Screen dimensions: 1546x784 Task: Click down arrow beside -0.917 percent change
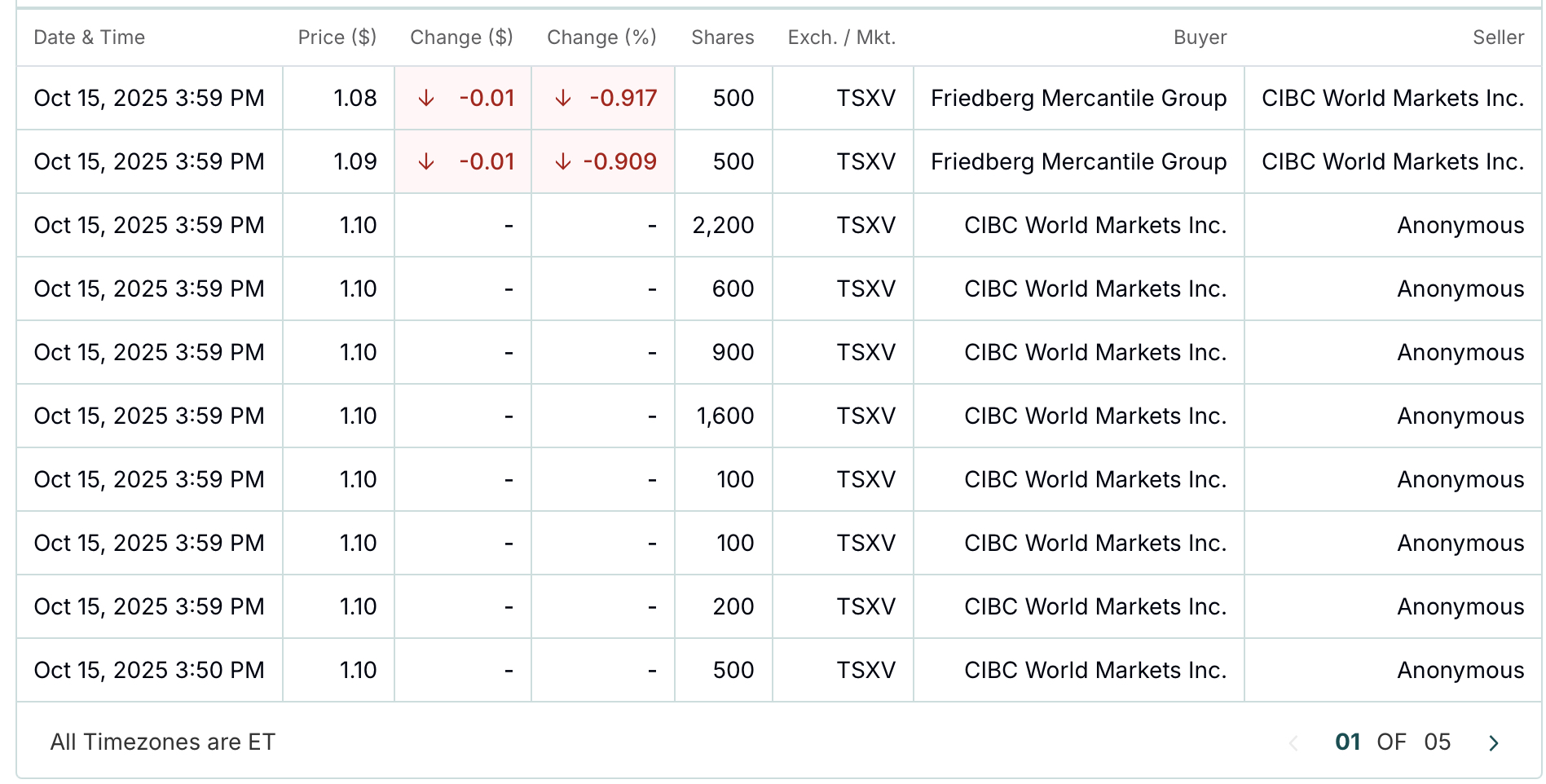562,99
